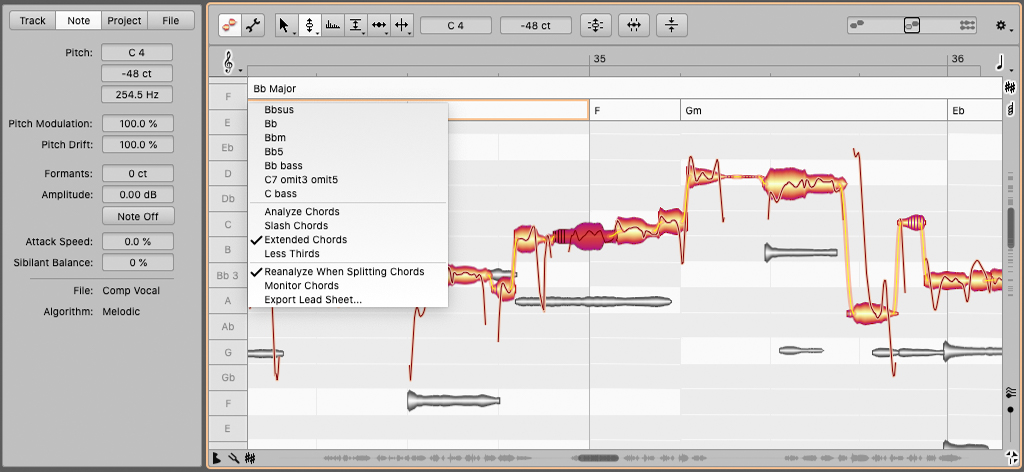The image size is (1024, 472).
Task: Select the Main arrow tool
Action: (285, 25)
